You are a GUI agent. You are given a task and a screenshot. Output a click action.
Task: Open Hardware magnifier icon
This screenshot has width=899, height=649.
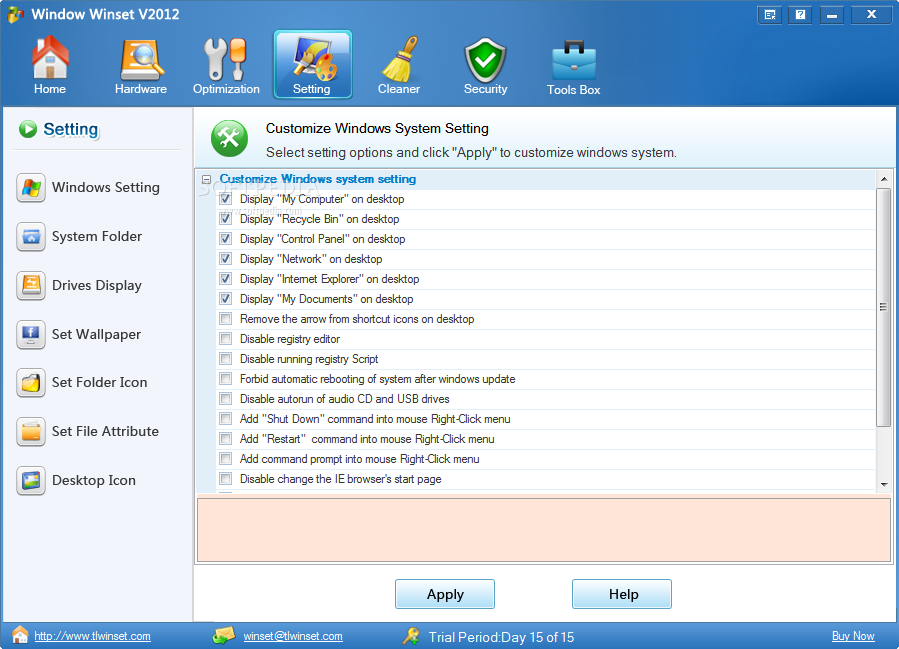pos(141,60)
